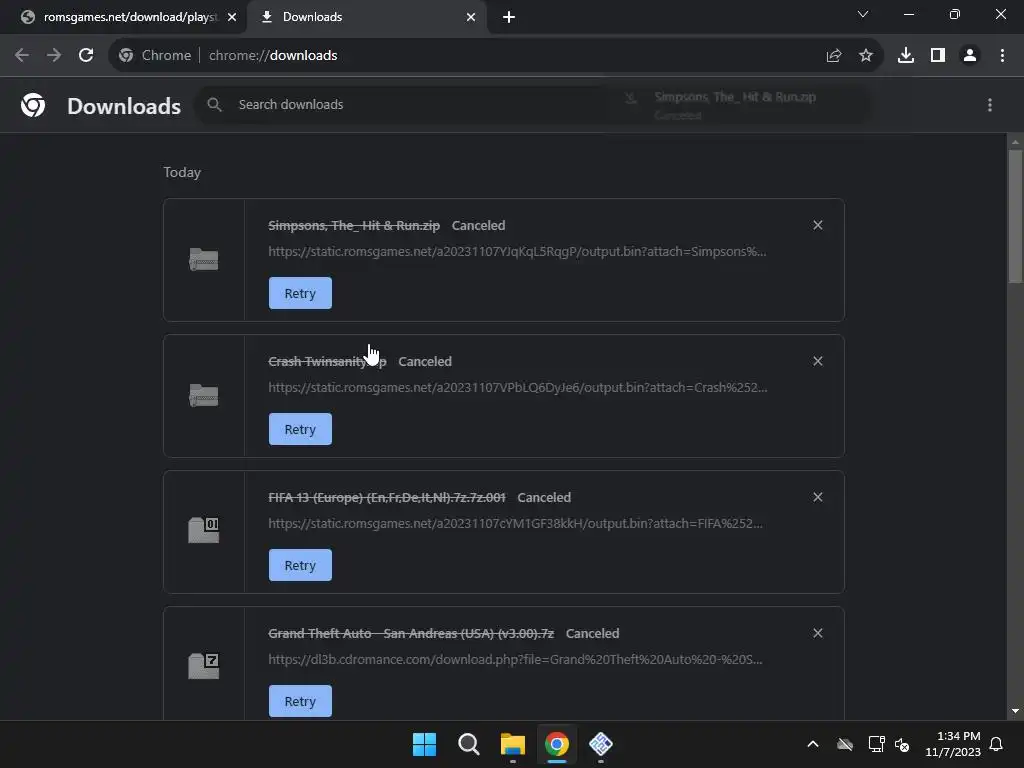Click the muted volume tray icon

(902, 744)
